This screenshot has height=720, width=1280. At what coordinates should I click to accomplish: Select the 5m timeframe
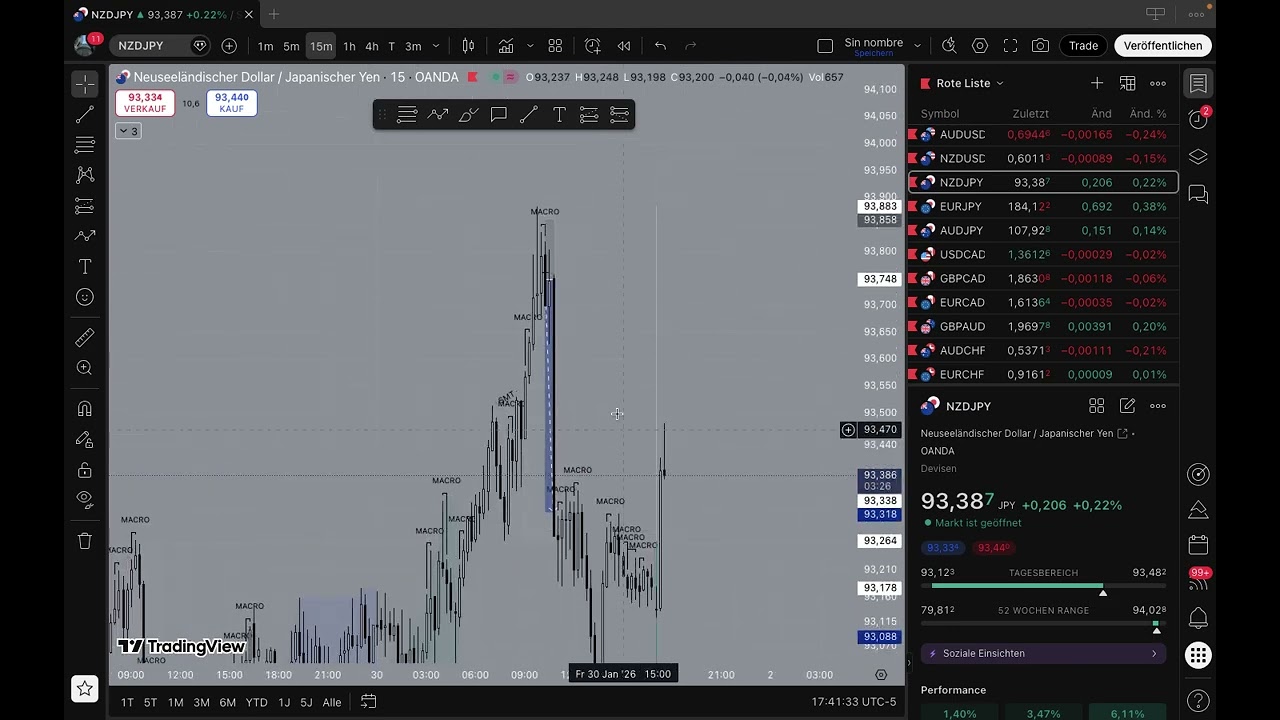point(291,46)
